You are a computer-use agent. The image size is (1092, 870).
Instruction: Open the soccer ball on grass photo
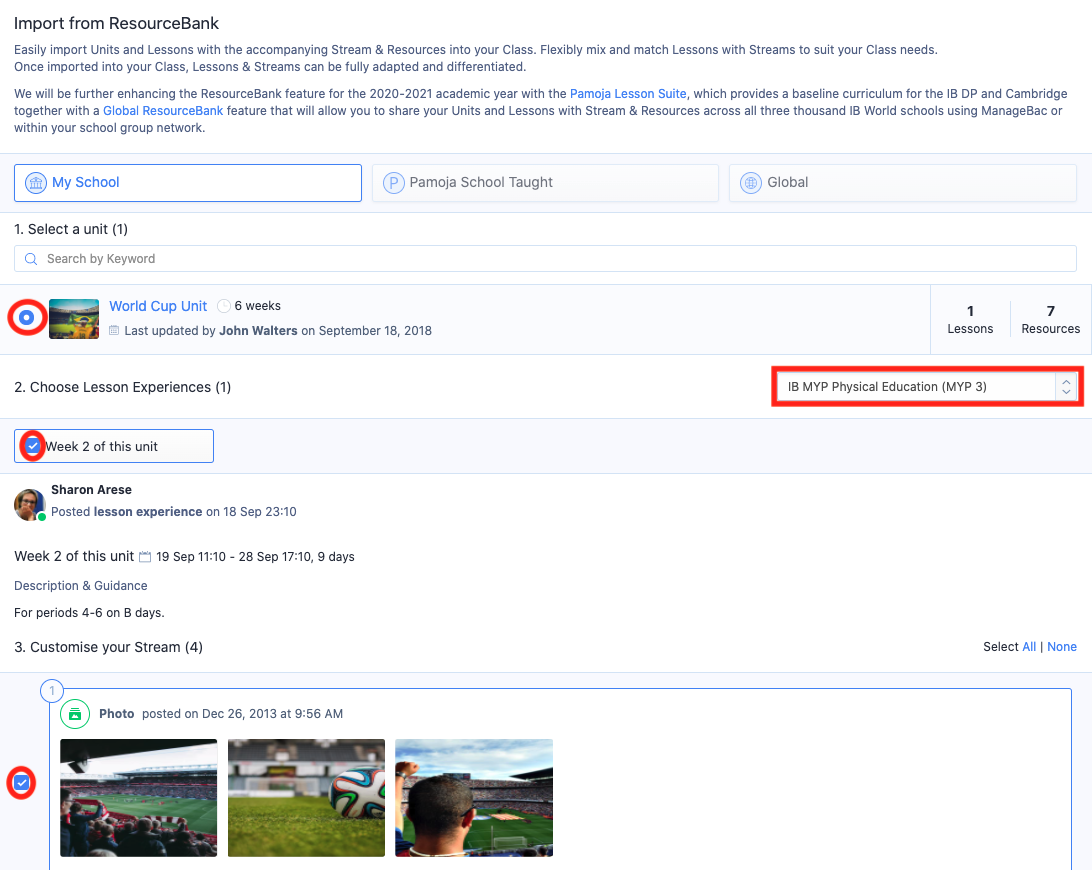click(x=306, y=797)
